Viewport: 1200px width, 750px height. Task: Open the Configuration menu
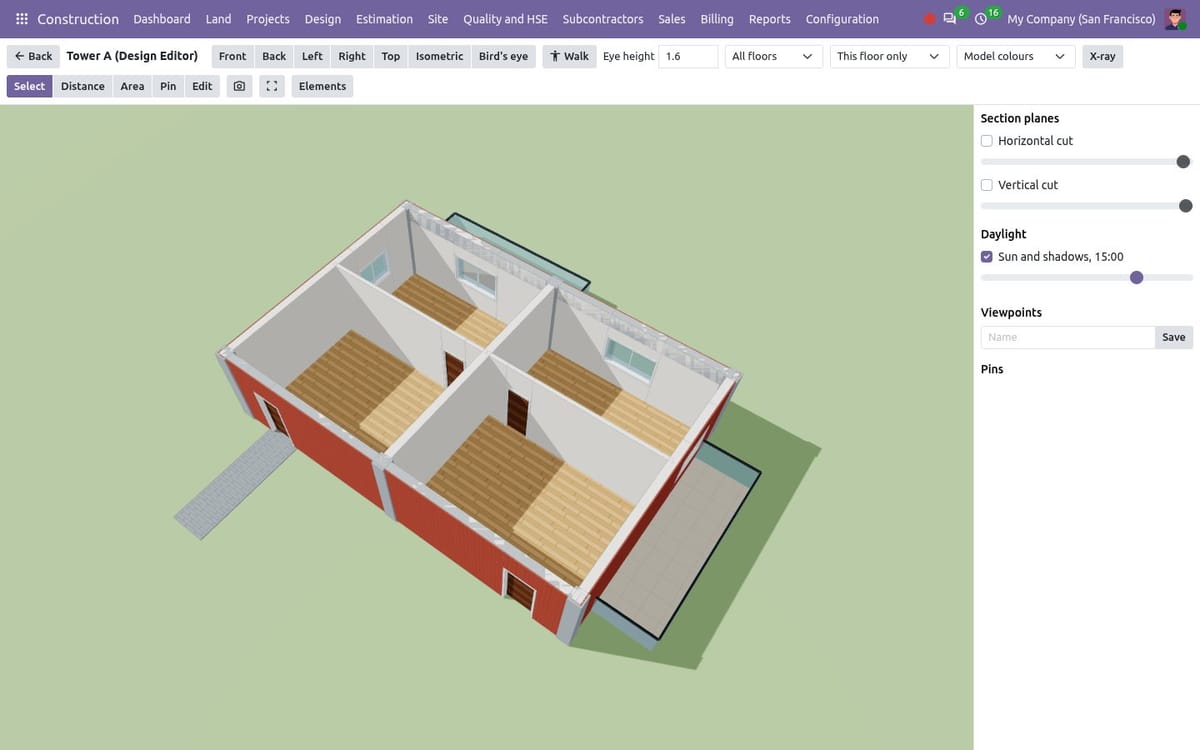pyautogui.click(x=842, y=19)
